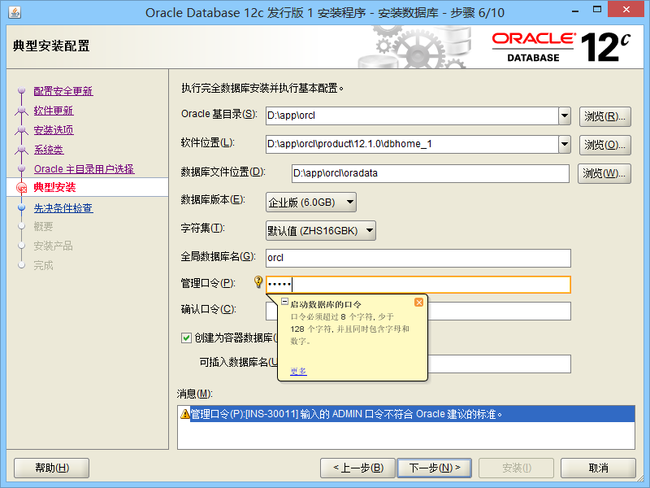Close the yellow password tooltip
This screenshot has height=488, width=650.
(419, 302)
